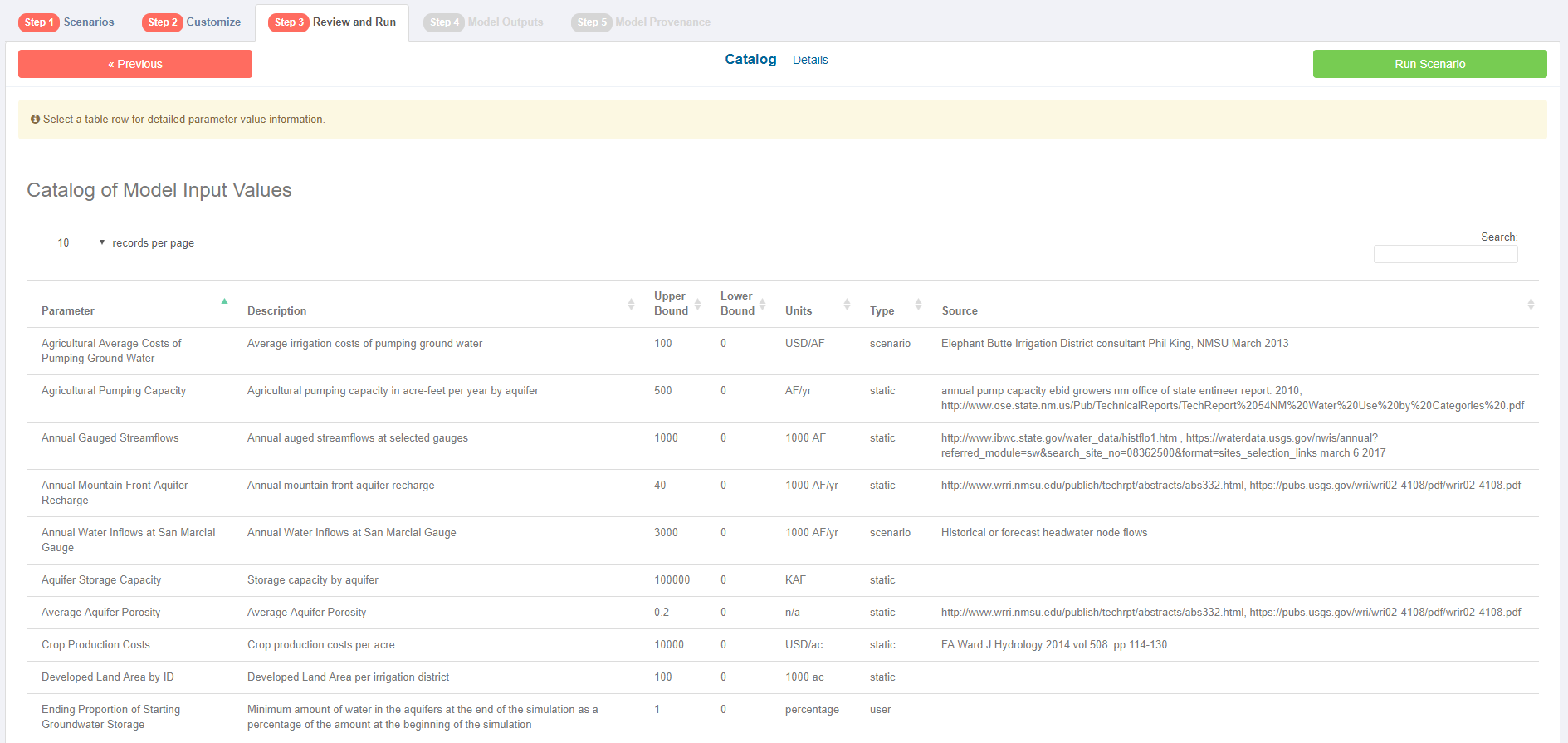Open Step 5 Model Provenance tab

pos(641,22)
